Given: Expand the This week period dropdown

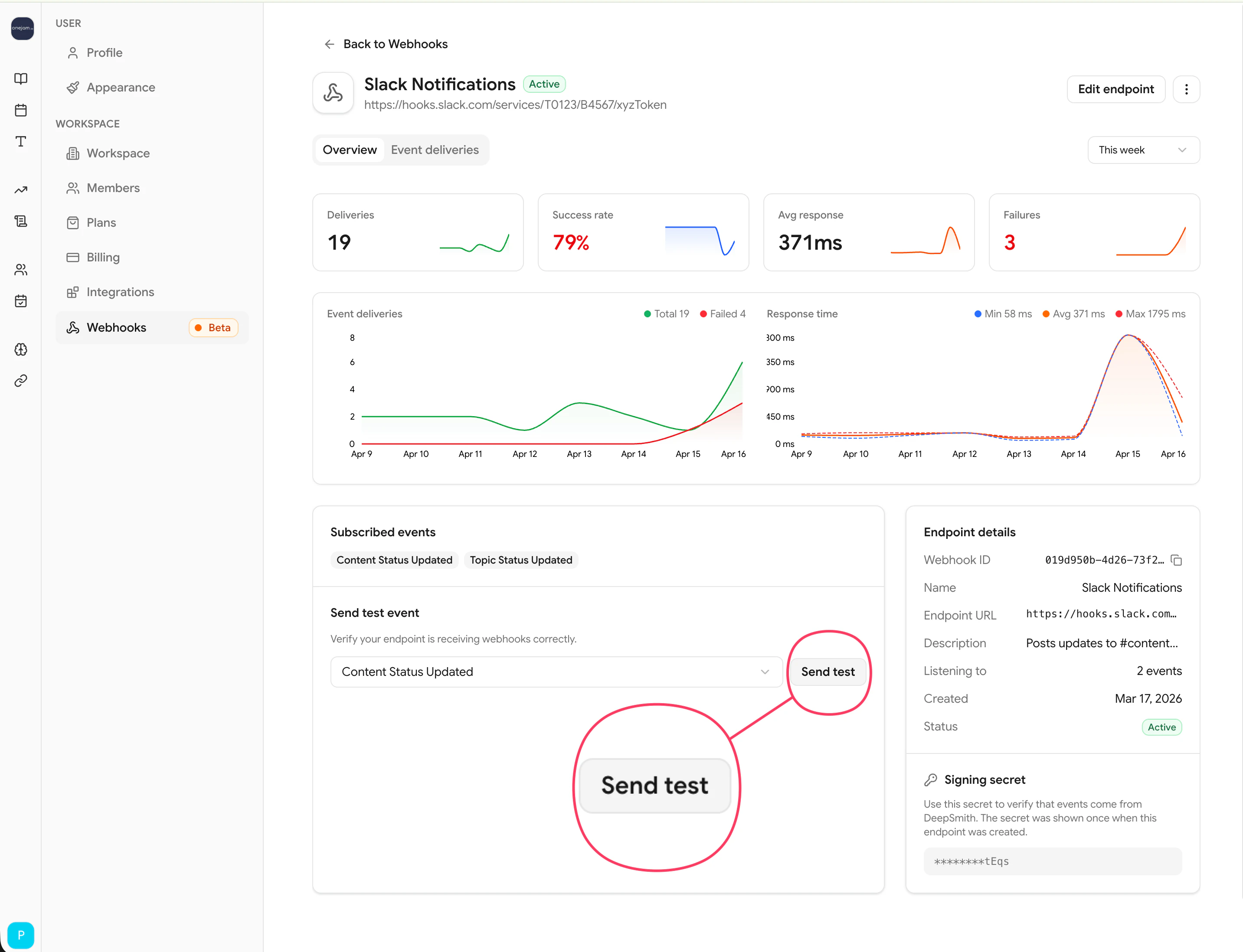Looking at the screenshot, I should tap(1143, 150).
